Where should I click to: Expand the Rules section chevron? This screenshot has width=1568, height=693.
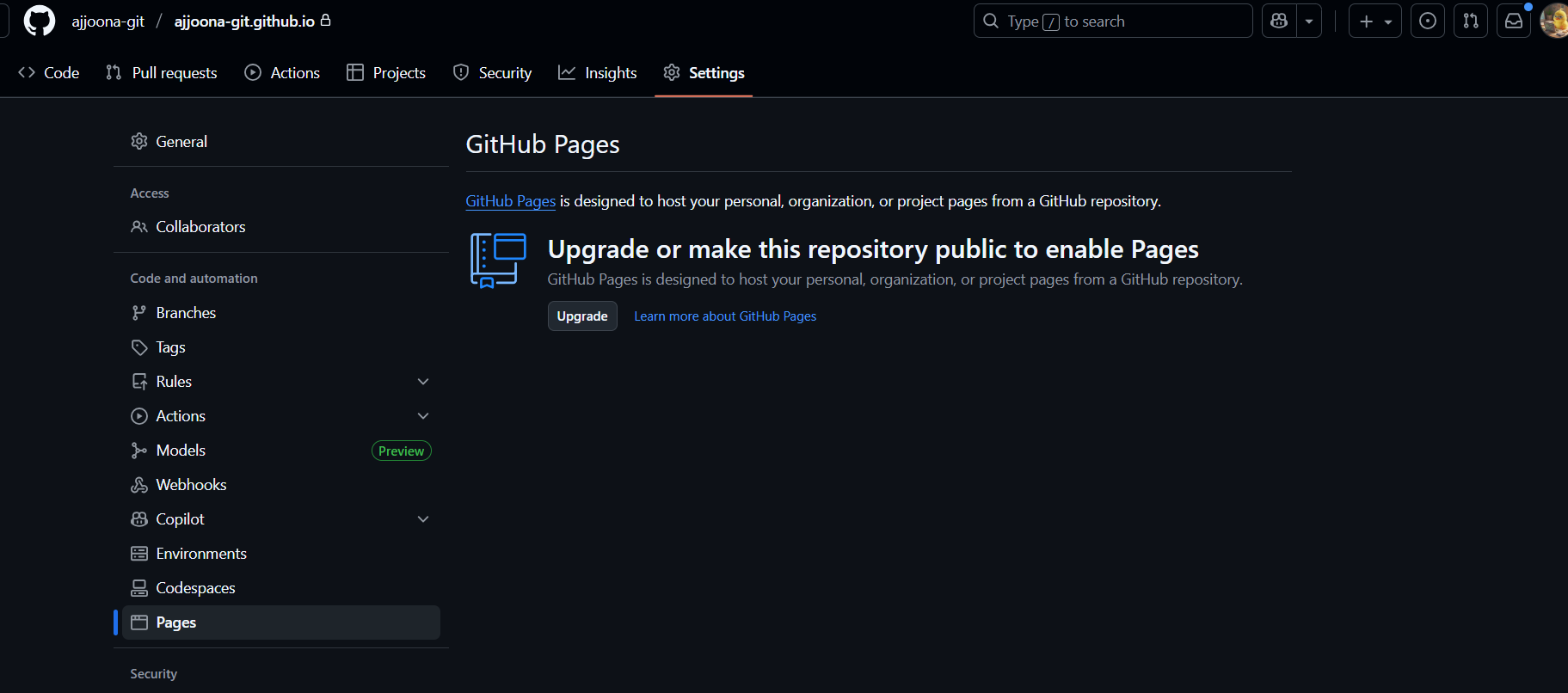422,382
